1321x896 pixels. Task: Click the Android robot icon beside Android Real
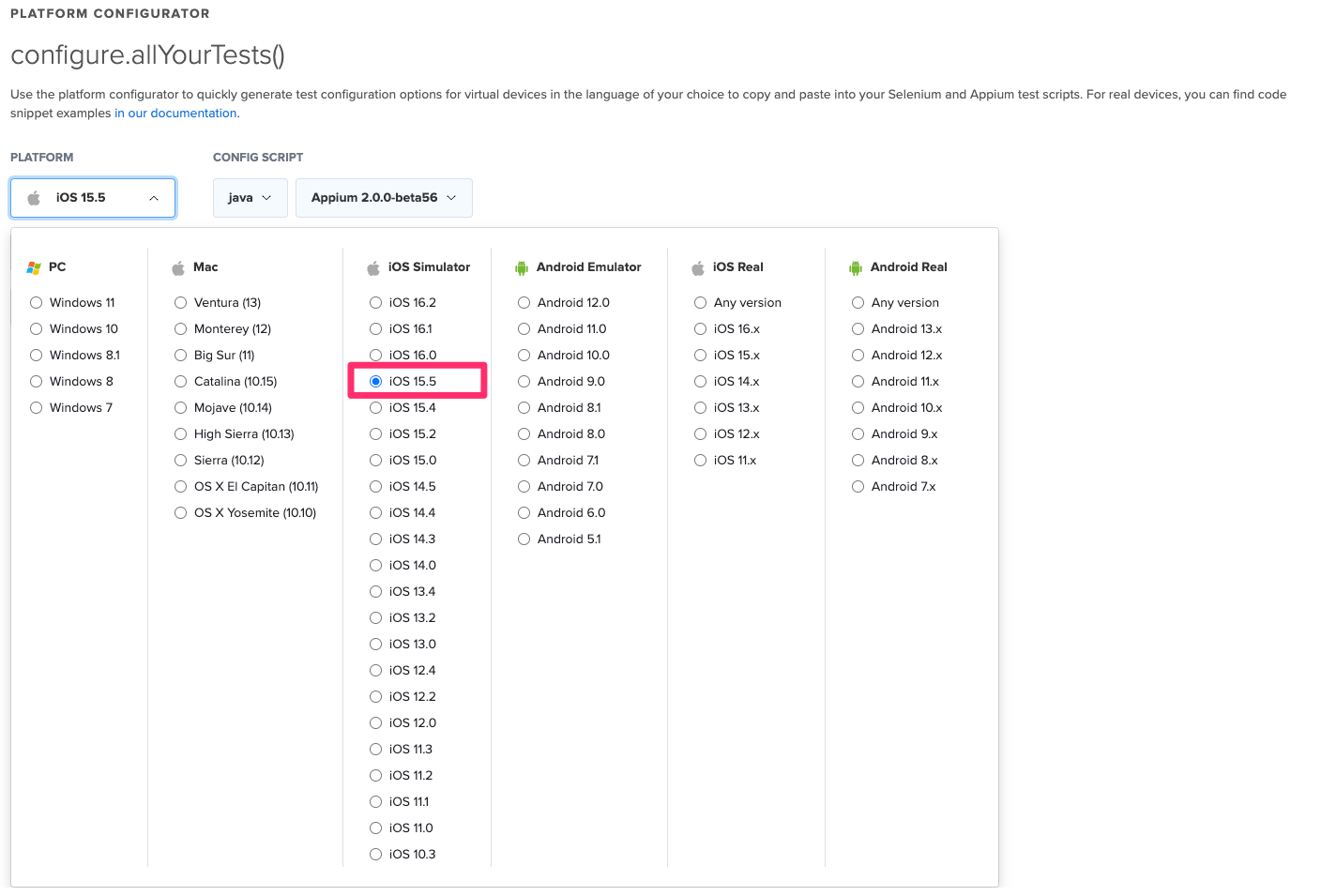point(856,268)
